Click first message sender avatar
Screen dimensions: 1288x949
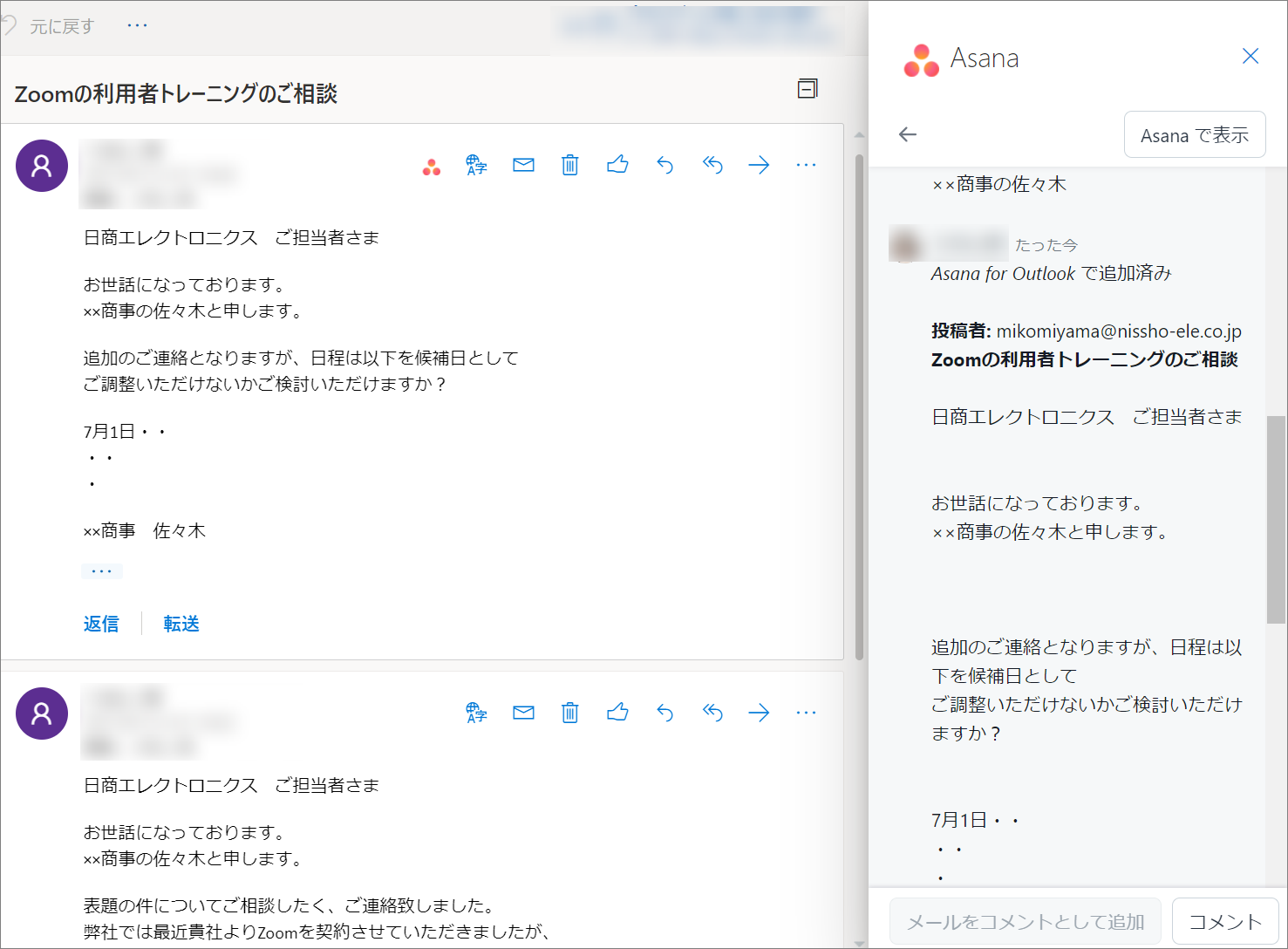coord(42,166)
